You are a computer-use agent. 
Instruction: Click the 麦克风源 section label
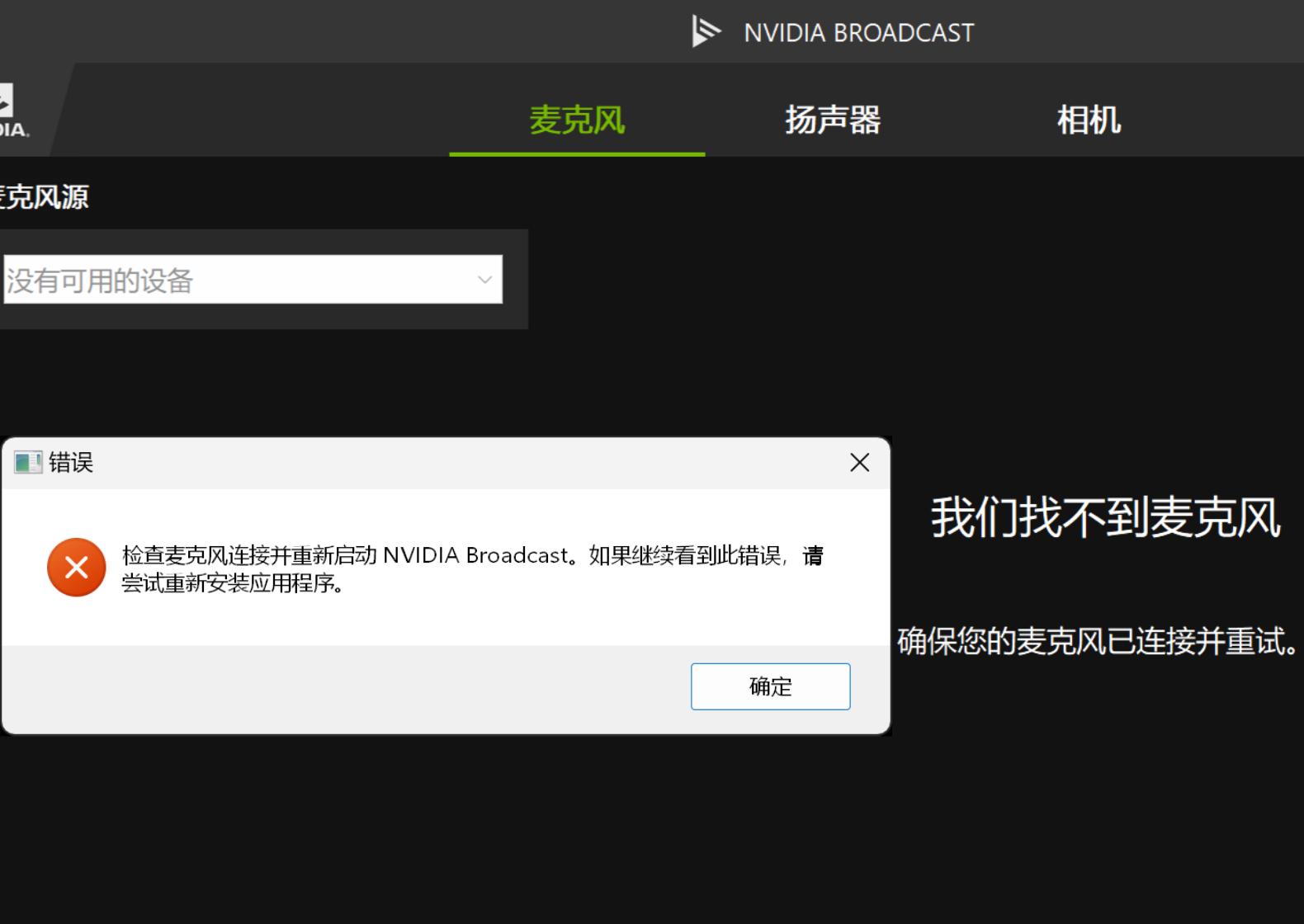click(44, 197)
